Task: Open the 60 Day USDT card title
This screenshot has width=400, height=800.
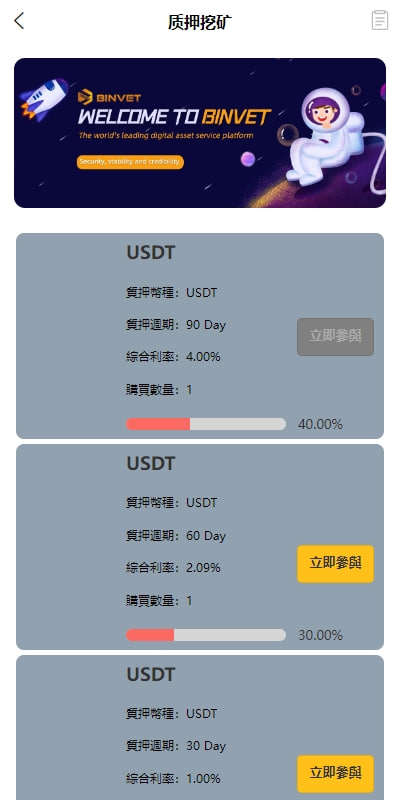Action: (x=151, y=463)
